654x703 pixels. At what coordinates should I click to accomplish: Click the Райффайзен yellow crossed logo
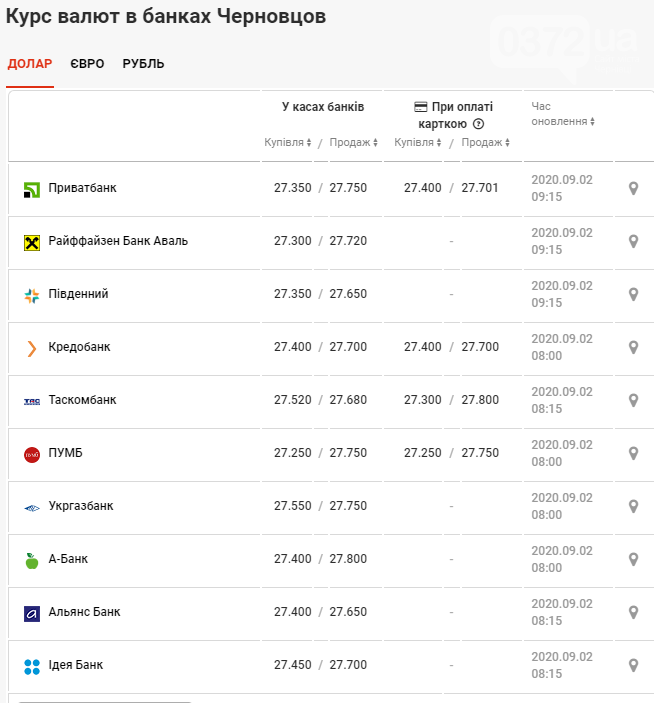click(32, 243)
